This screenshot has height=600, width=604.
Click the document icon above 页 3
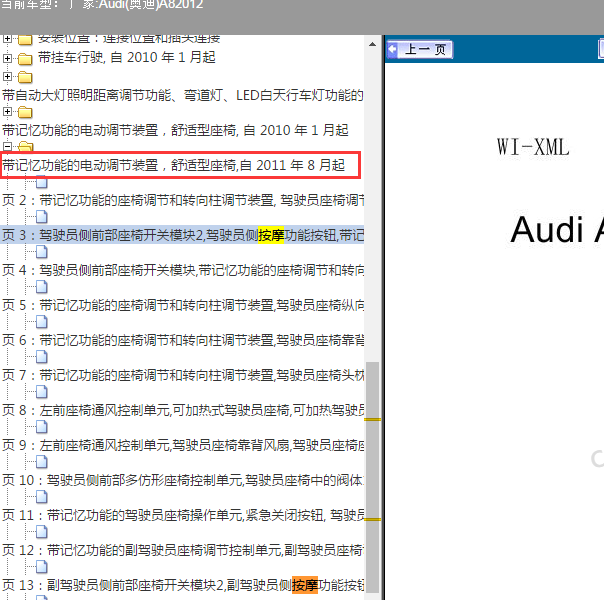42,217
